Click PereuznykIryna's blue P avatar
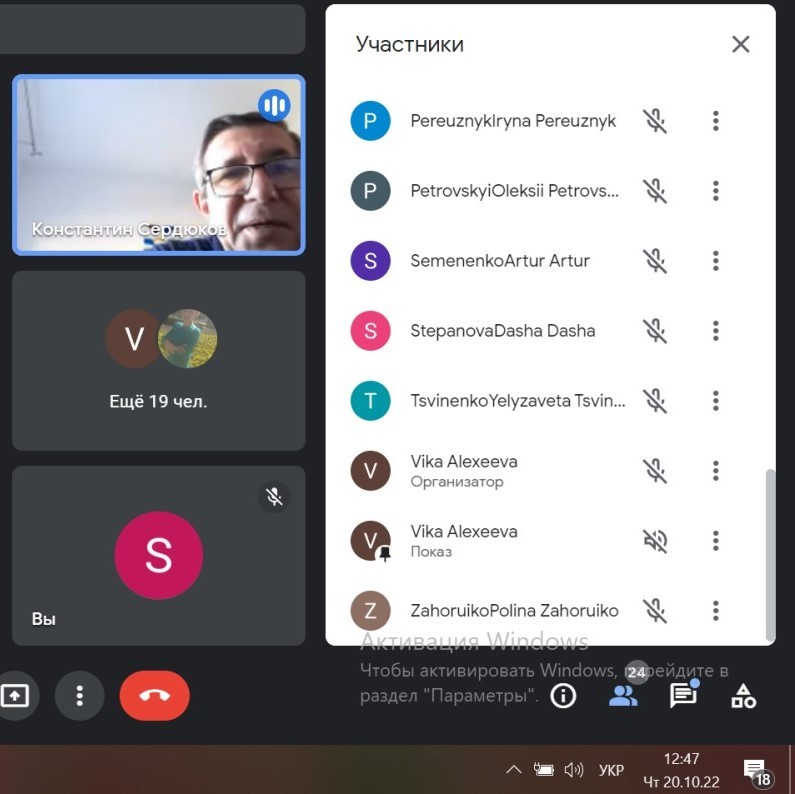Viewport: 795px width, 794px height. click(370, 121)
